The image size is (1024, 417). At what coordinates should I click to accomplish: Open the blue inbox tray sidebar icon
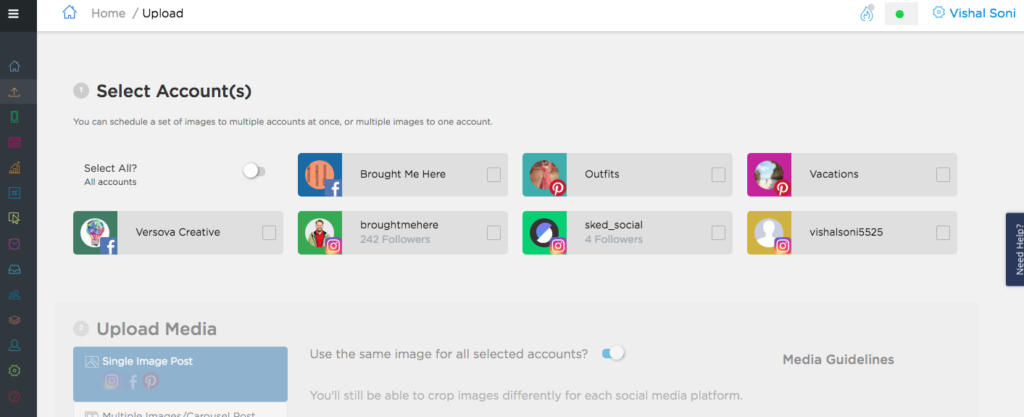pos(14,269)
